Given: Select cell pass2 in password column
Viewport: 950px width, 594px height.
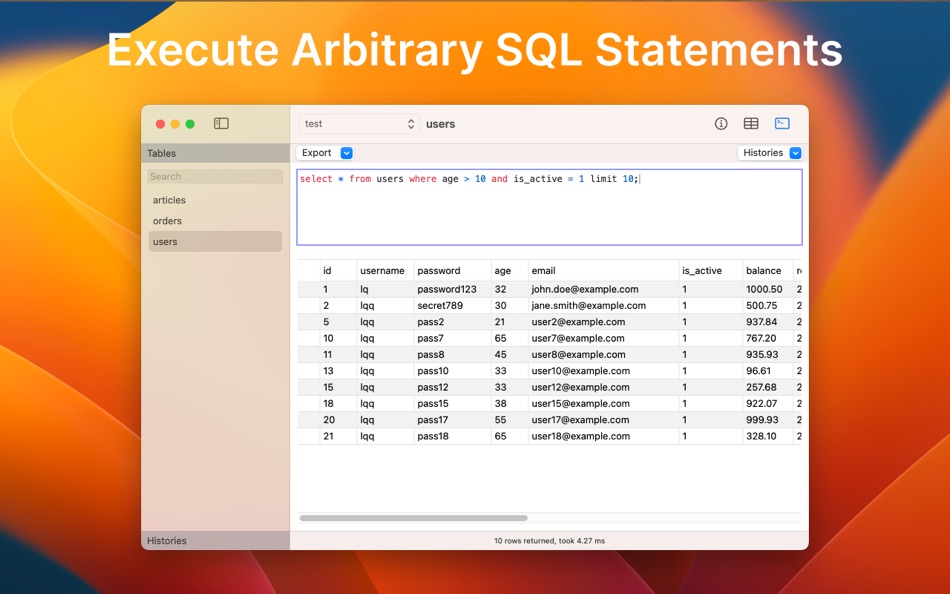Looking at the screenshot, I should point(431,322).
